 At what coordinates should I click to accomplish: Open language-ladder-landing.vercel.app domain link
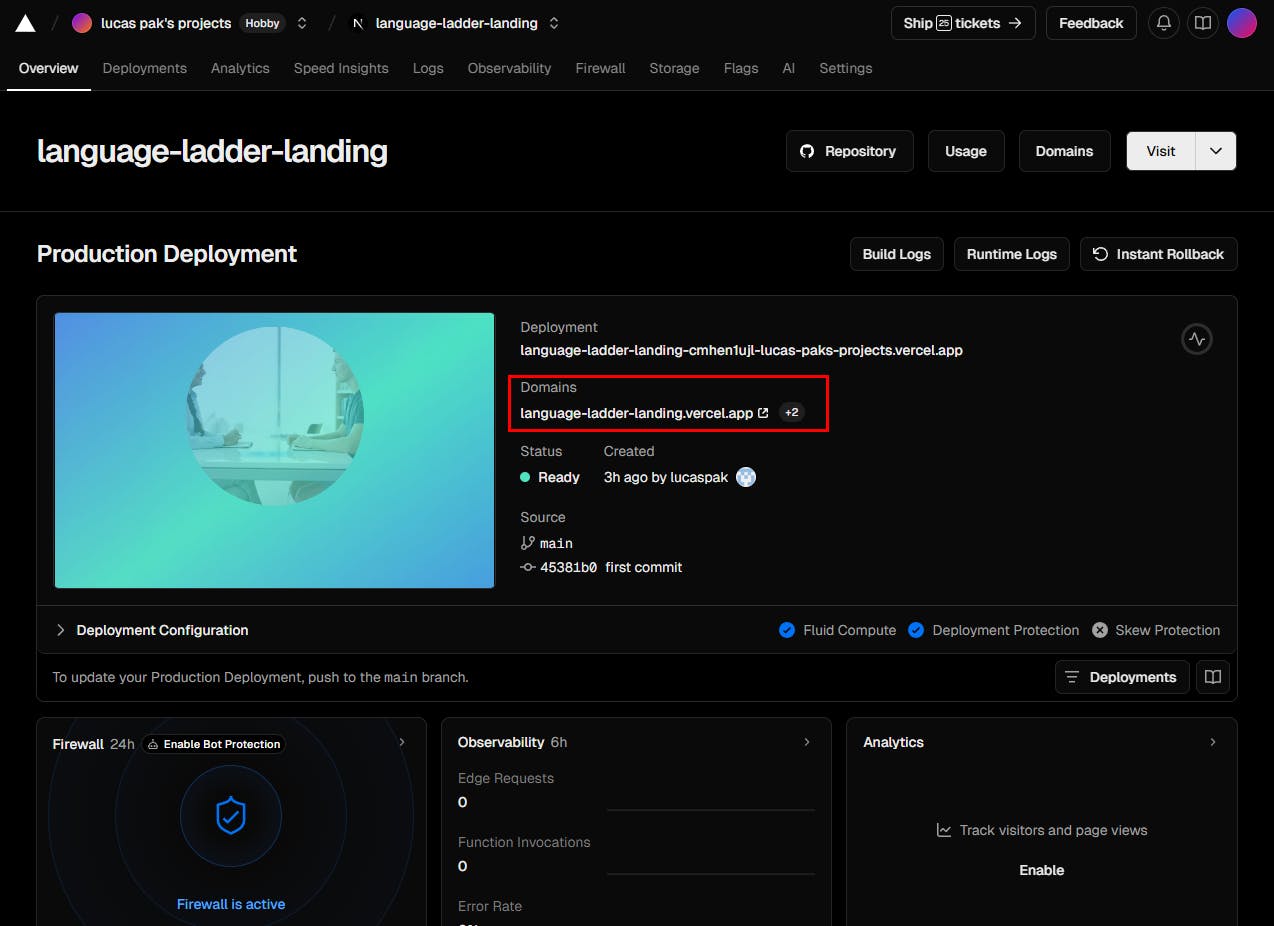pos(644,412)
